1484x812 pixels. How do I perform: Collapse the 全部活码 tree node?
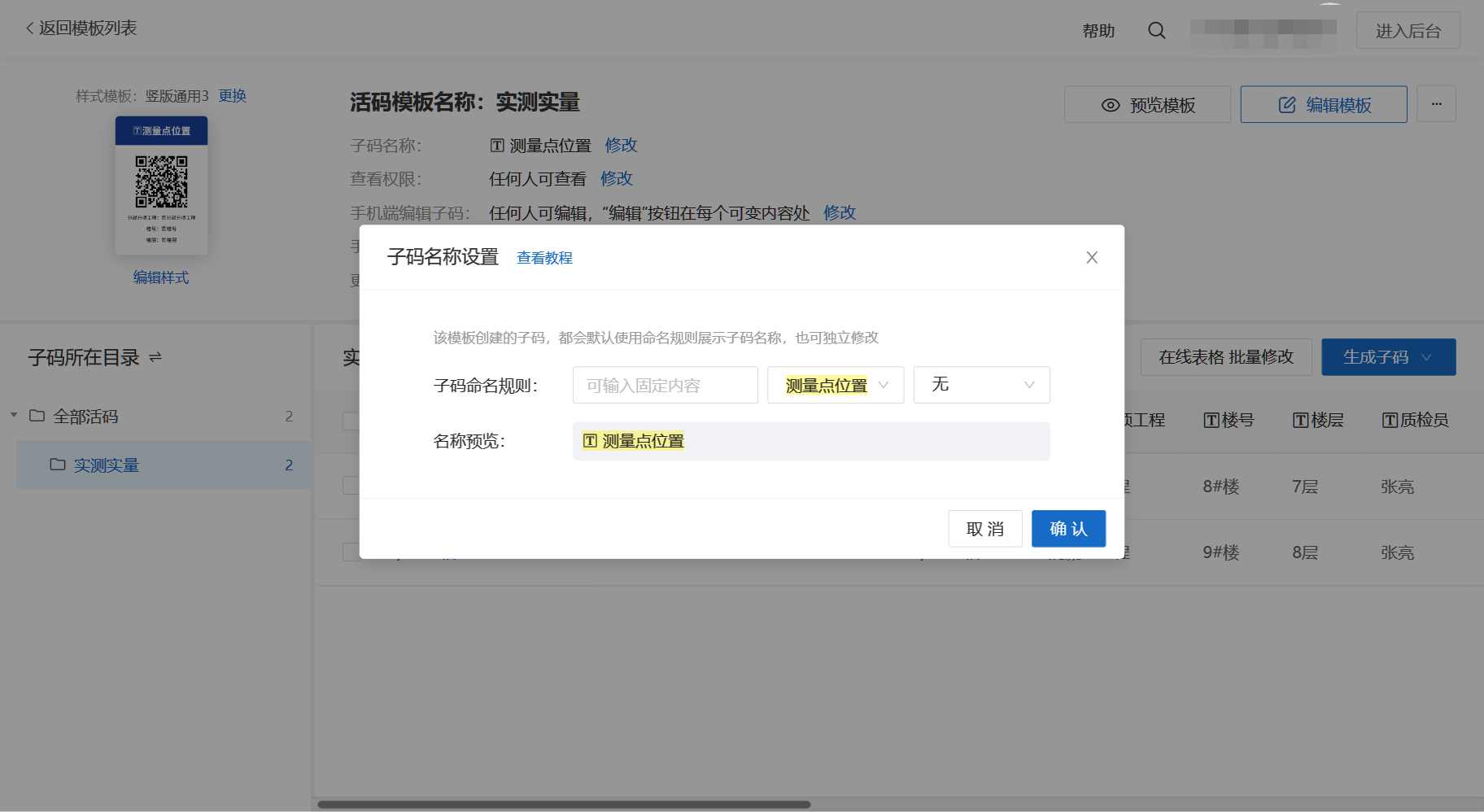coord(14,415)
